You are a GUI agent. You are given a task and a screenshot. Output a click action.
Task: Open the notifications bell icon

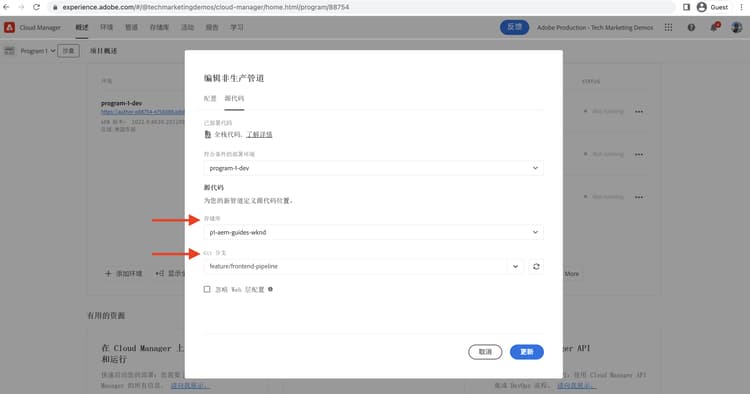[715, 27]
